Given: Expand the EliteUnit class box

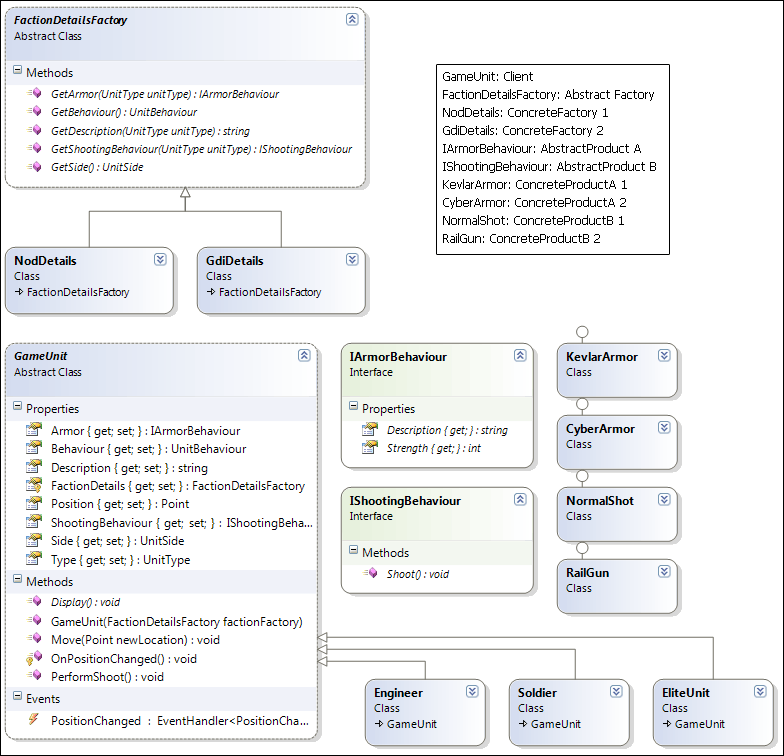Looking at the screenshot, I should [x=760, y=692].
